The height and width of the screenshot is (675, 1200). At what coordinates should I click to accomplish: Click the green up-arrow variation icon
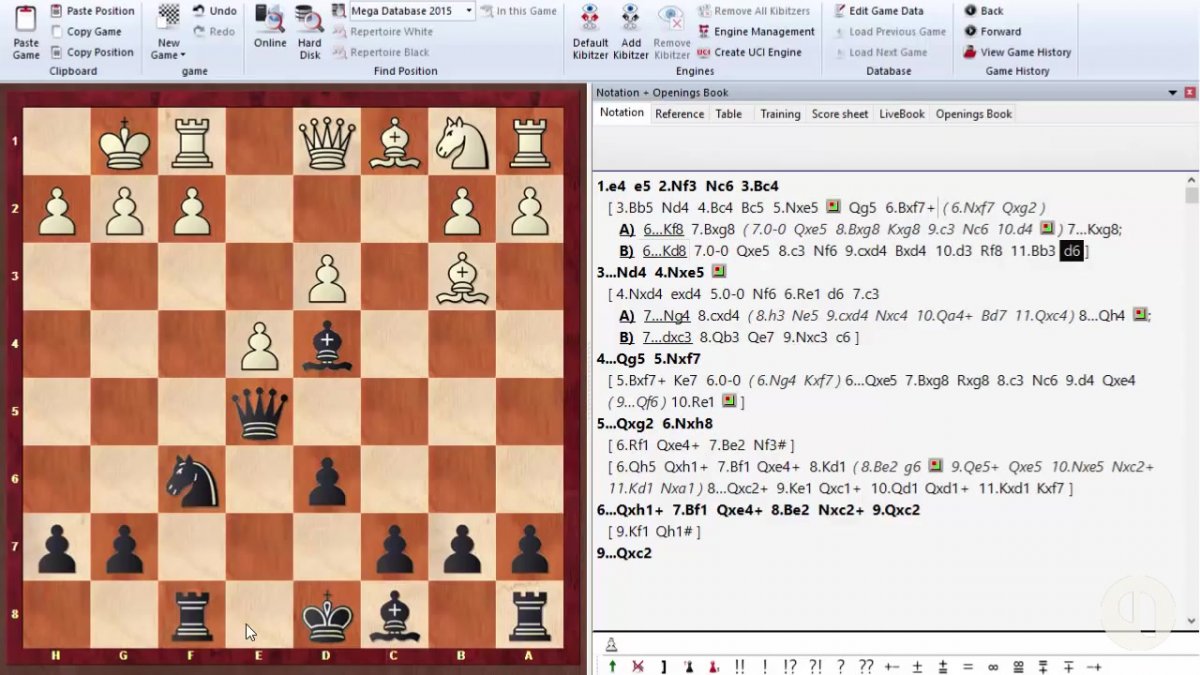612,666
